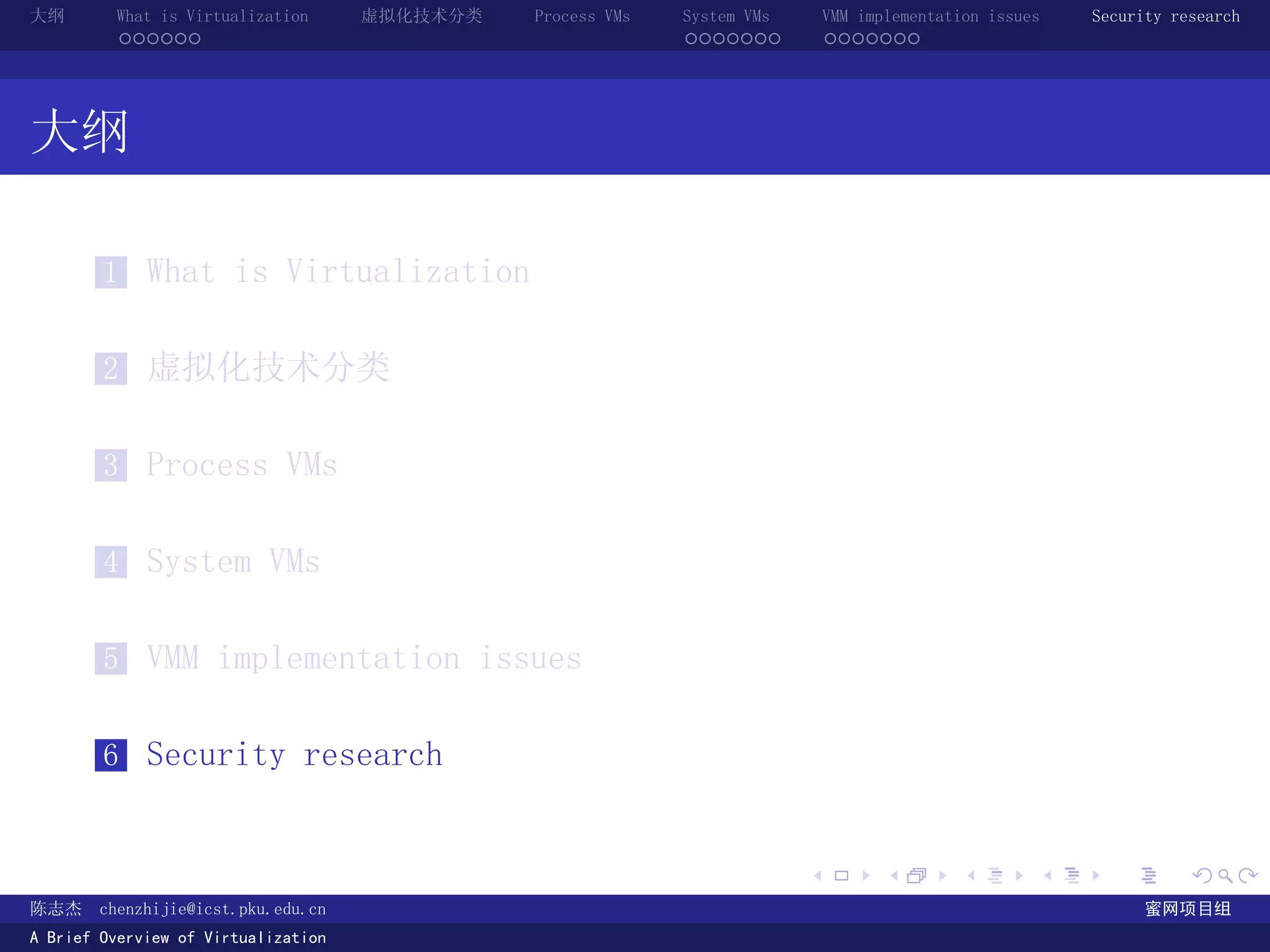Screen dimensions: 1270x952
Task: Go to the previous slide arrow
Action: (818, 876)
